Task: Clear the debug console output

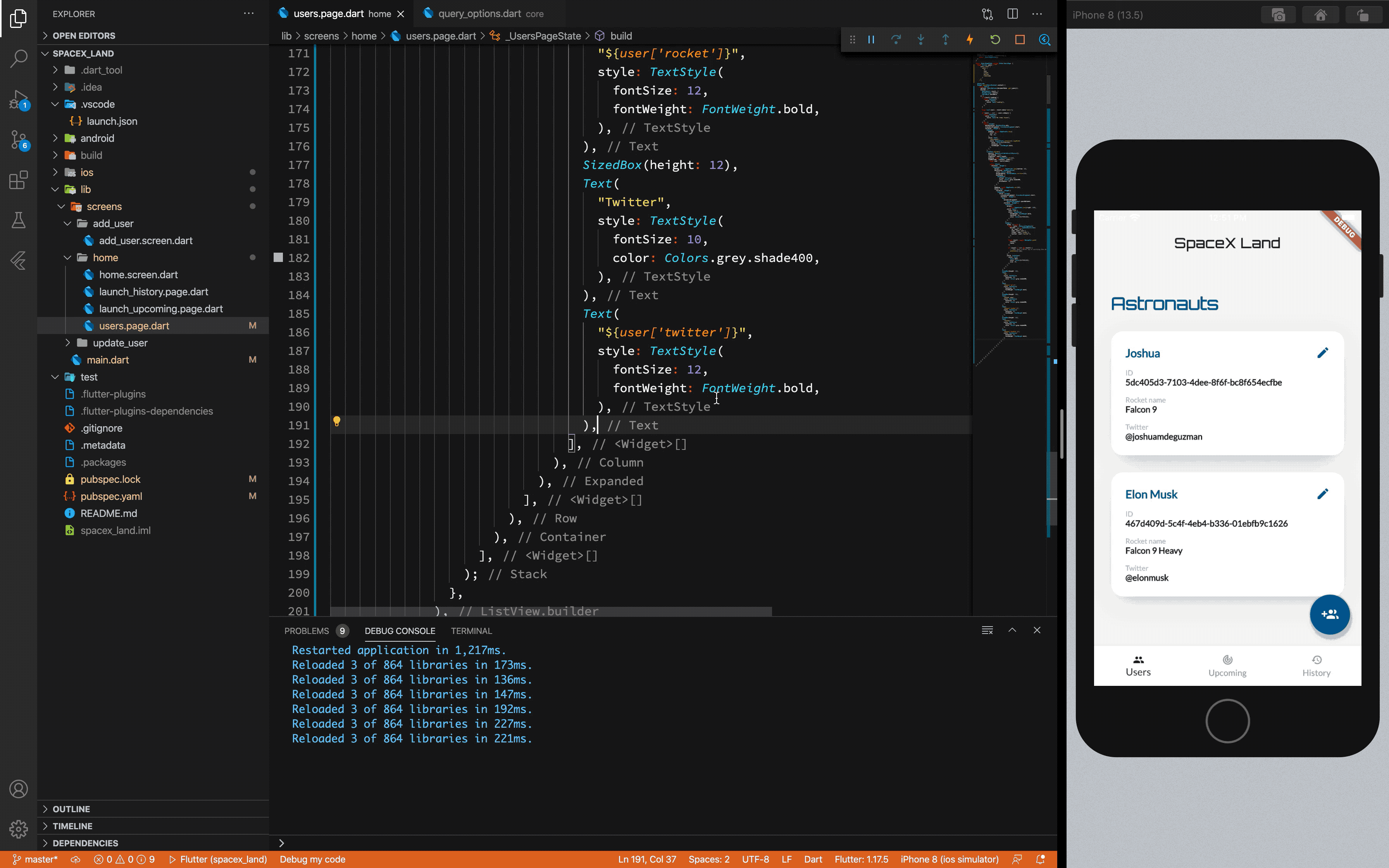Action: pyautogui.click(x=987, y=630)
